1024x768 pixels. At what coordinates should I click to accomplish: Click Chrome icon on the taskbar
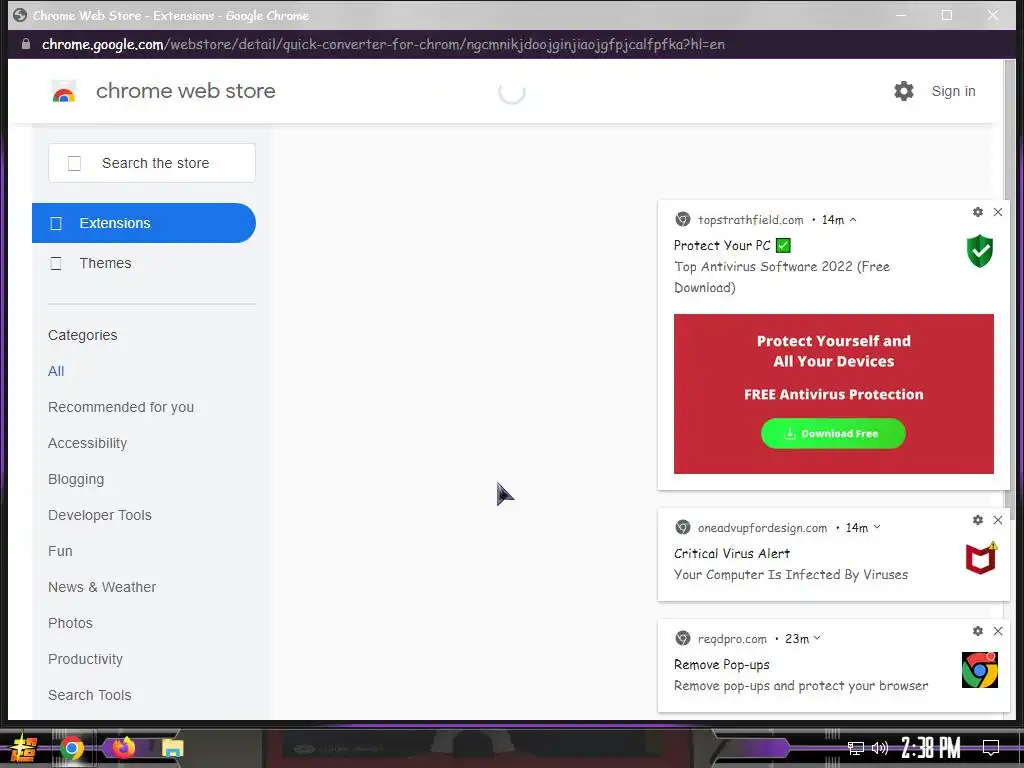tap(72, 748)
